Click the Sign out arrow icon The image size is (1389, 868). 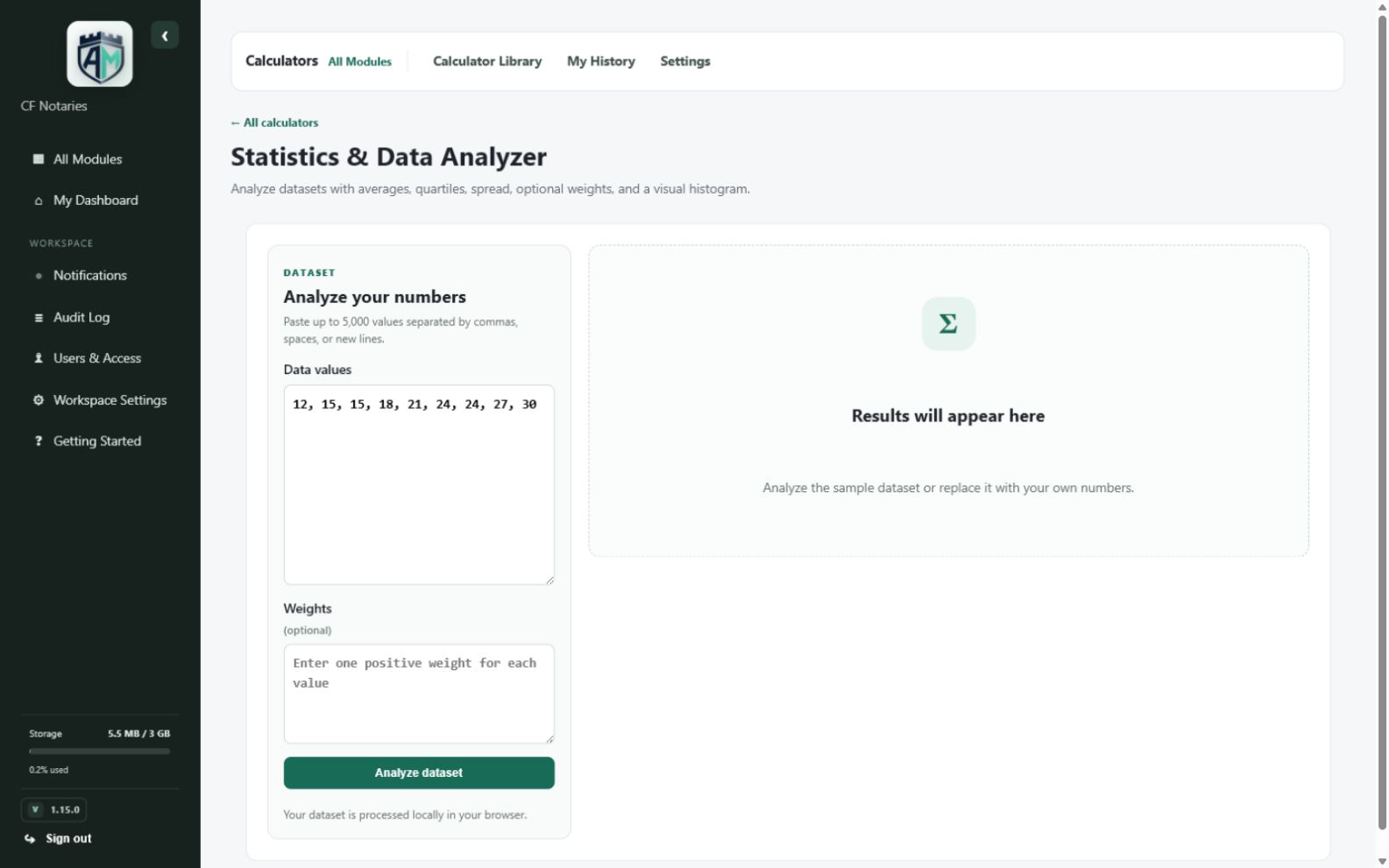click(31, 839)
